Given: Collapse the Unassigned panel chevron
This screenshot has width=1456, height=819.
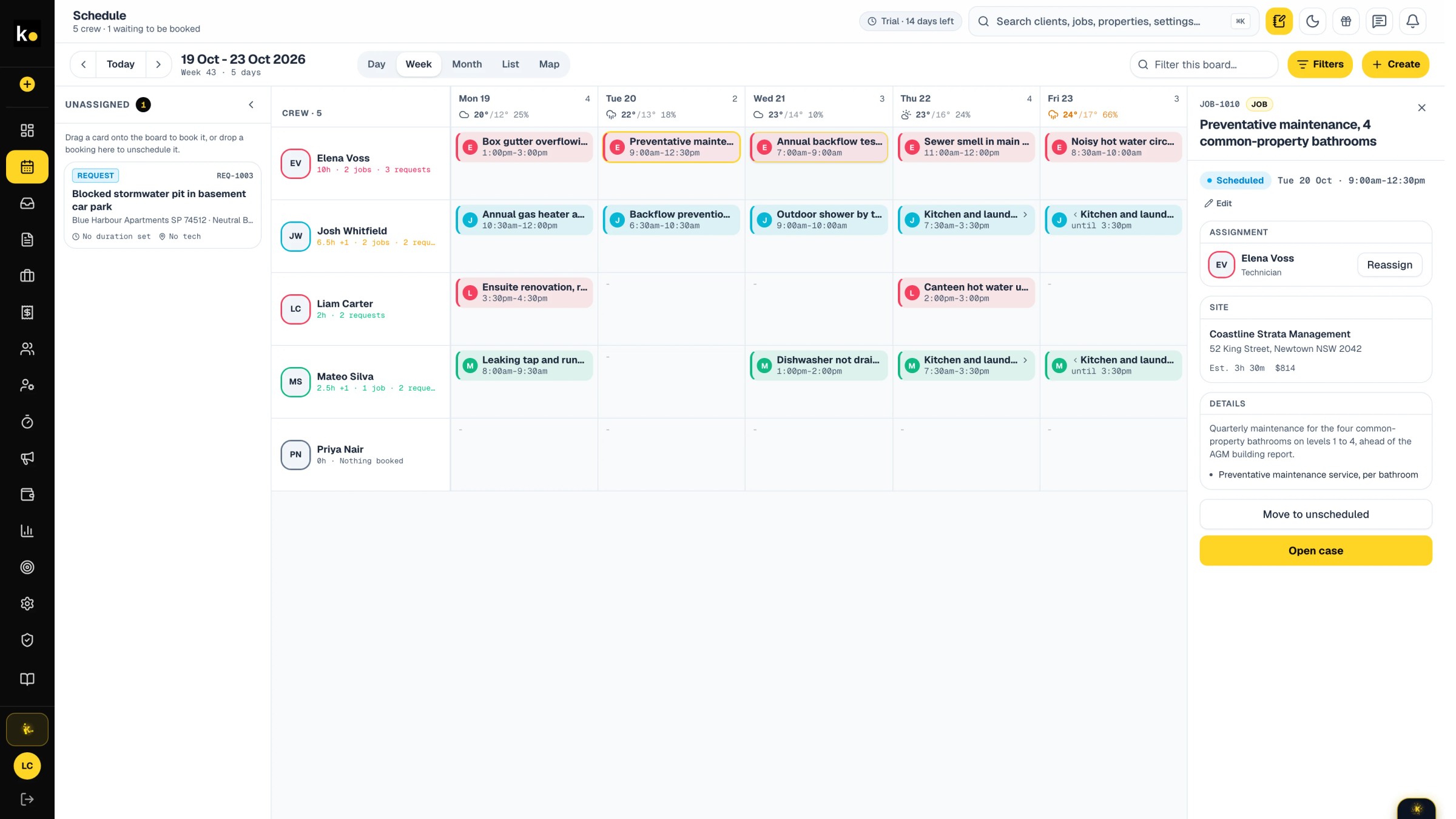Looking at the screenshot, I should [x=251, y=104].
